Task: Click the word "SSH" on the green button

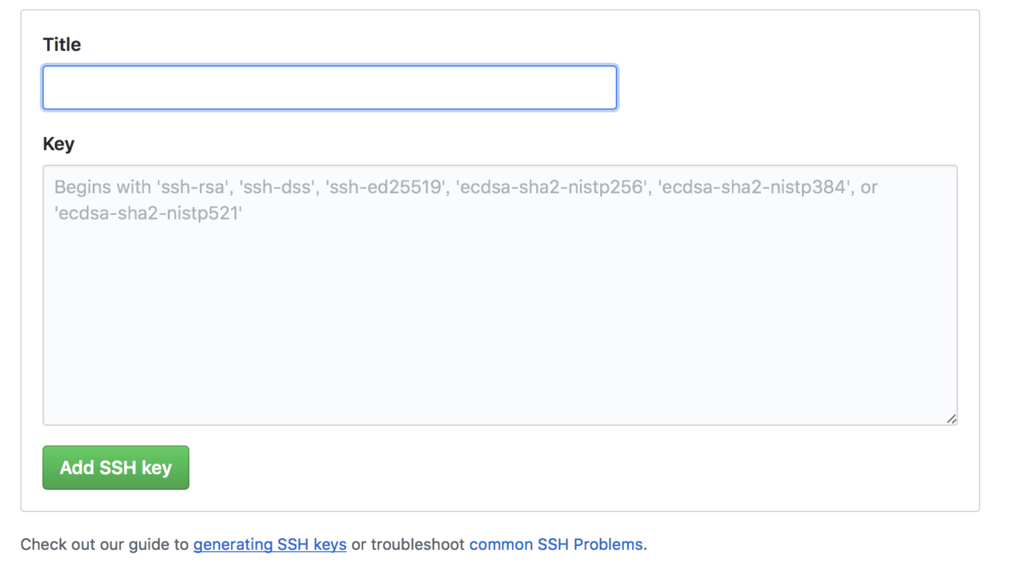Action: 119,468
